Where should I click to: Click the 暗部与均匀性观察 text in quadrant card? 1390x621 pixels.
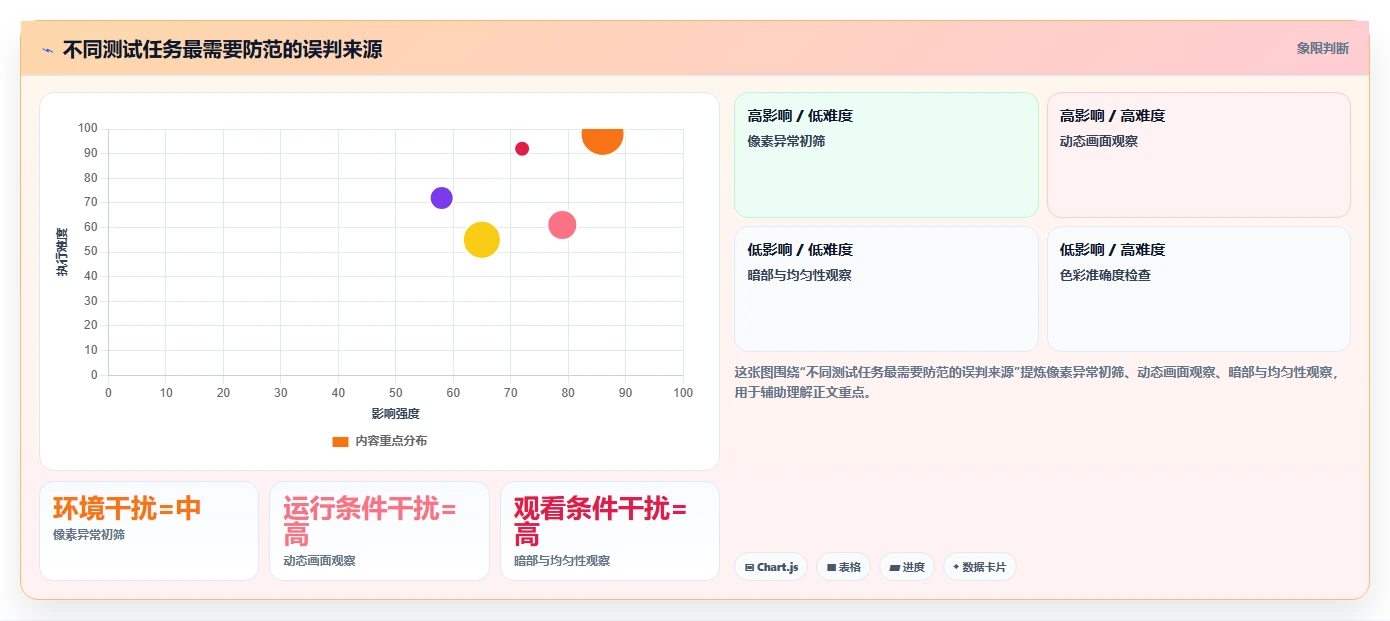(x=799, y=275)
